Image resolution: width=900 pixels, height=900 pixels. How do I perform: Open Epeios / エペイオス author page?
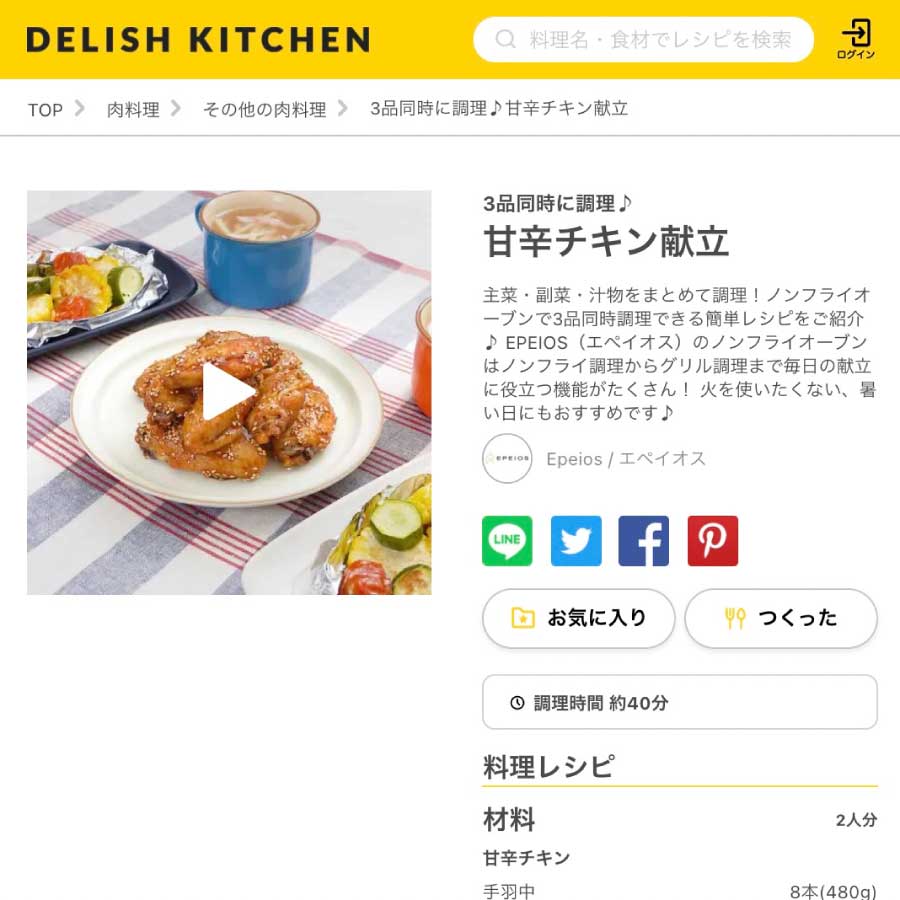point(626,459)
